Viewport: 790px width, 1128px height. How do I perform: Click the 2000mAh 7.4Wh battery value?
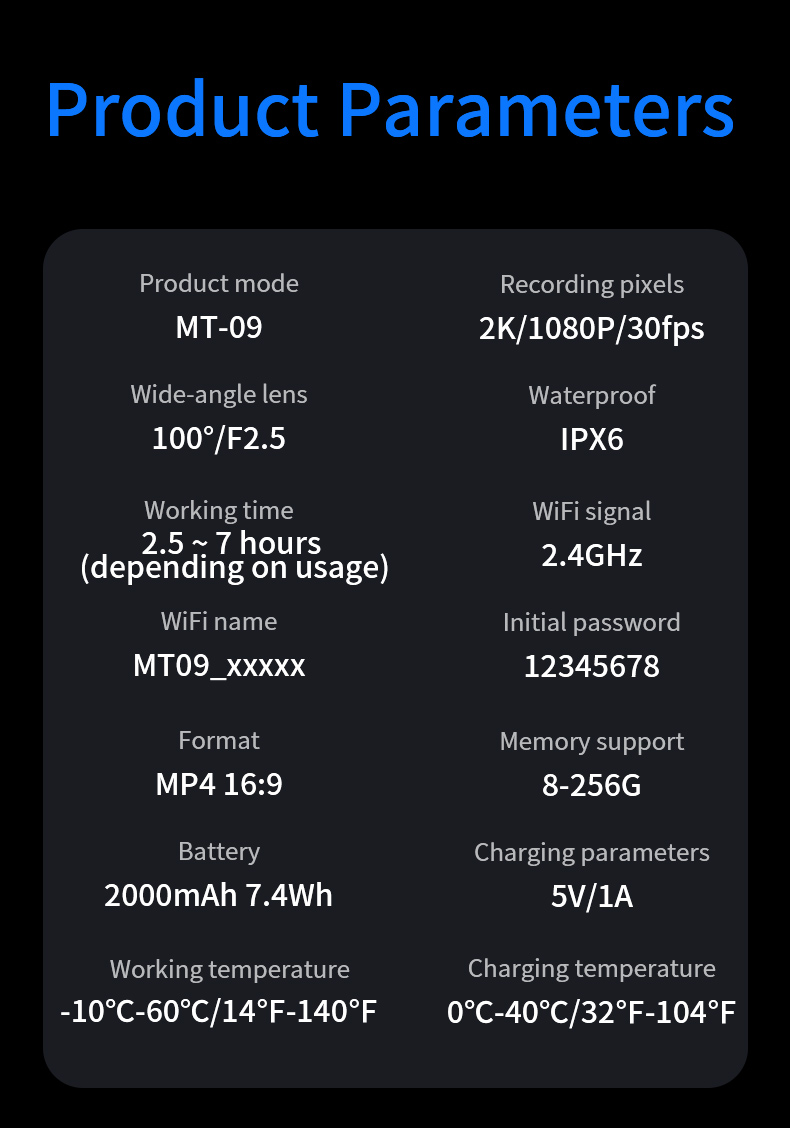219,895
